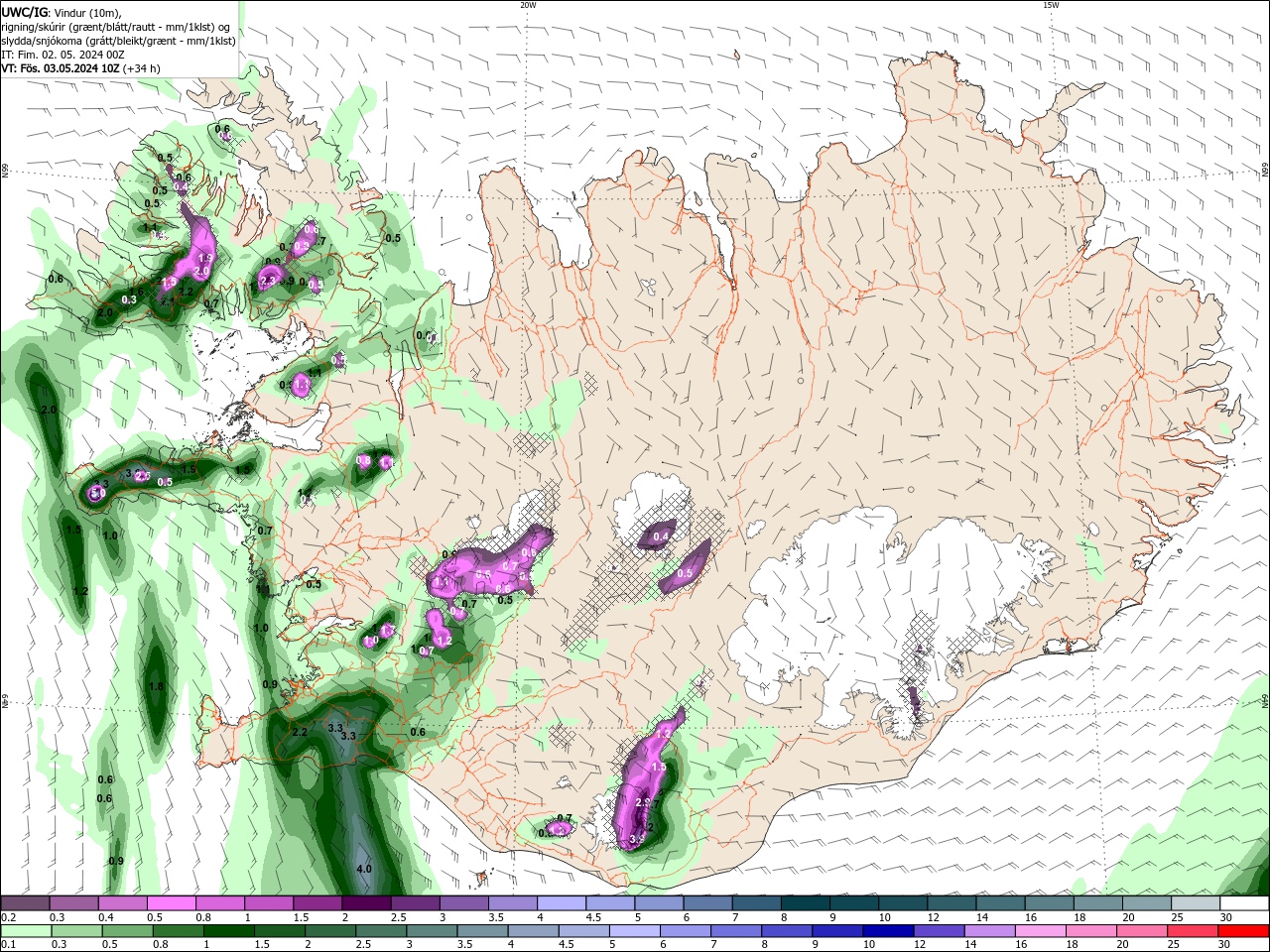Click the '20W' longitude label
Viewport: 1270px width, 952px height.
[x=528, y=5]
